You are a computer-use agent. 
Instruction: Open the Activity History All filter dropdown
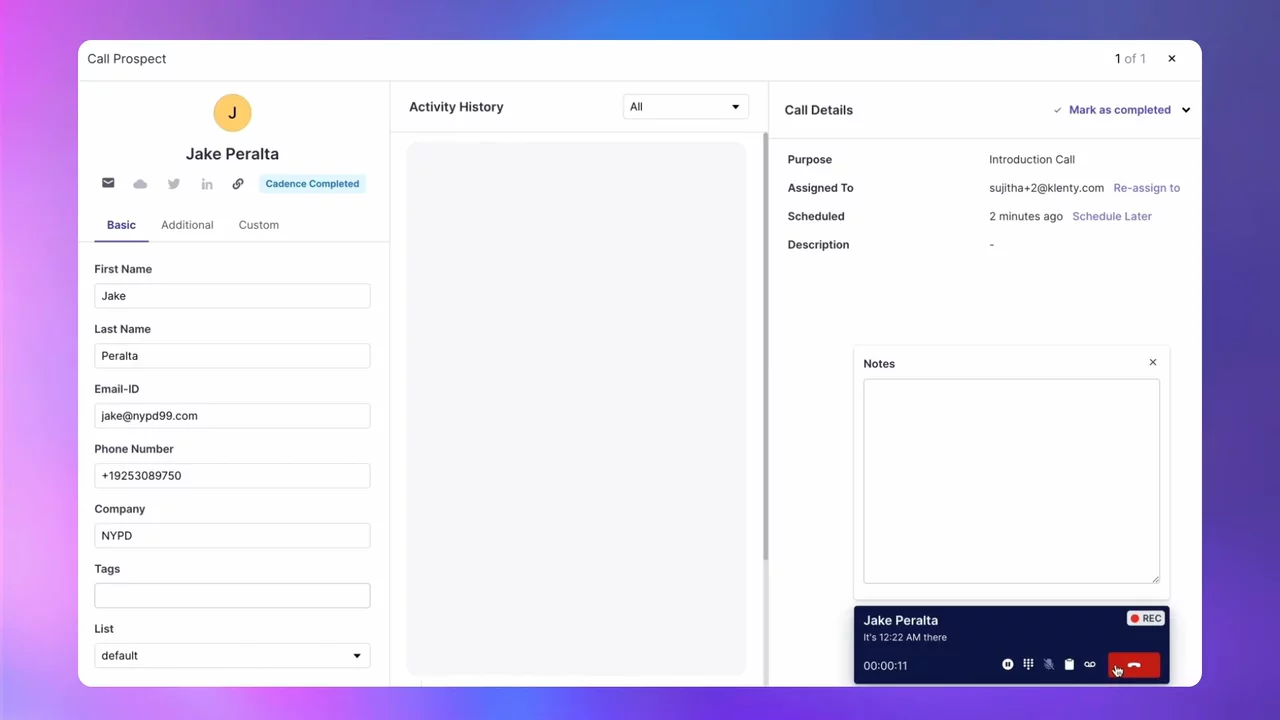pyautogui.click(x=685, y=107)
